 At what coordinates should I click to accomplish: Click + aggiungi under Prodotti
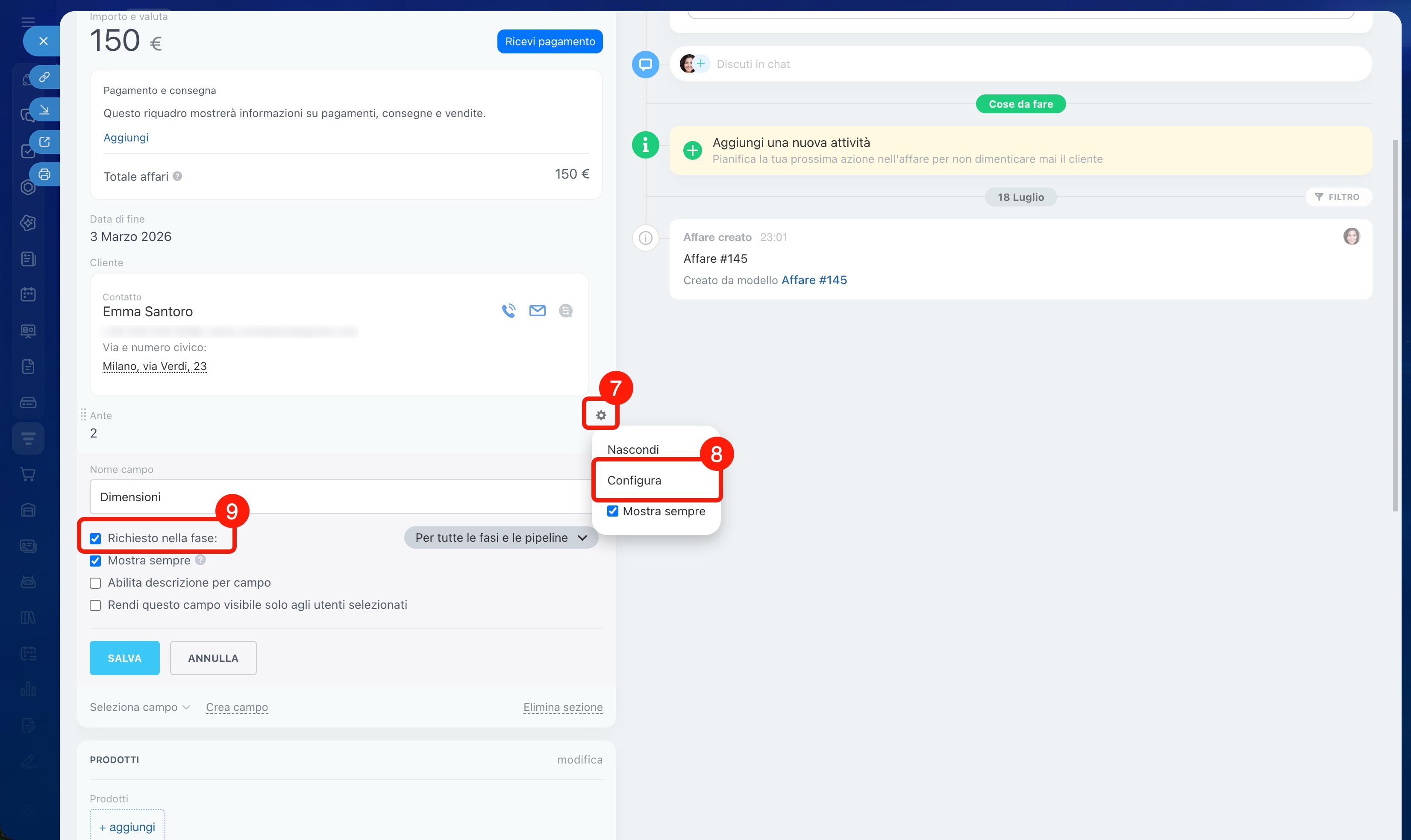[127, 826]
